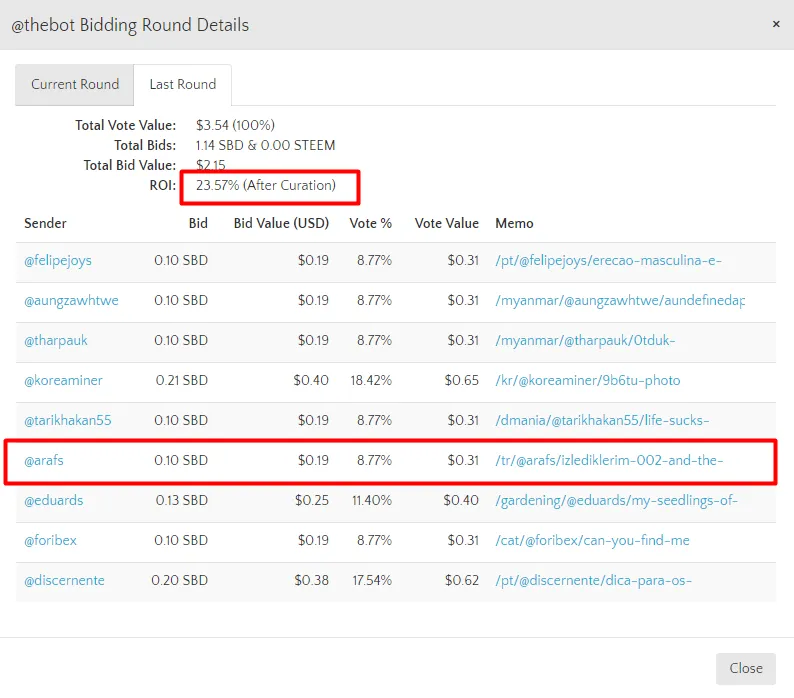Open the izlediklerim-002 memo link
This screenshot has height=698, width=794.
[609, 460]
